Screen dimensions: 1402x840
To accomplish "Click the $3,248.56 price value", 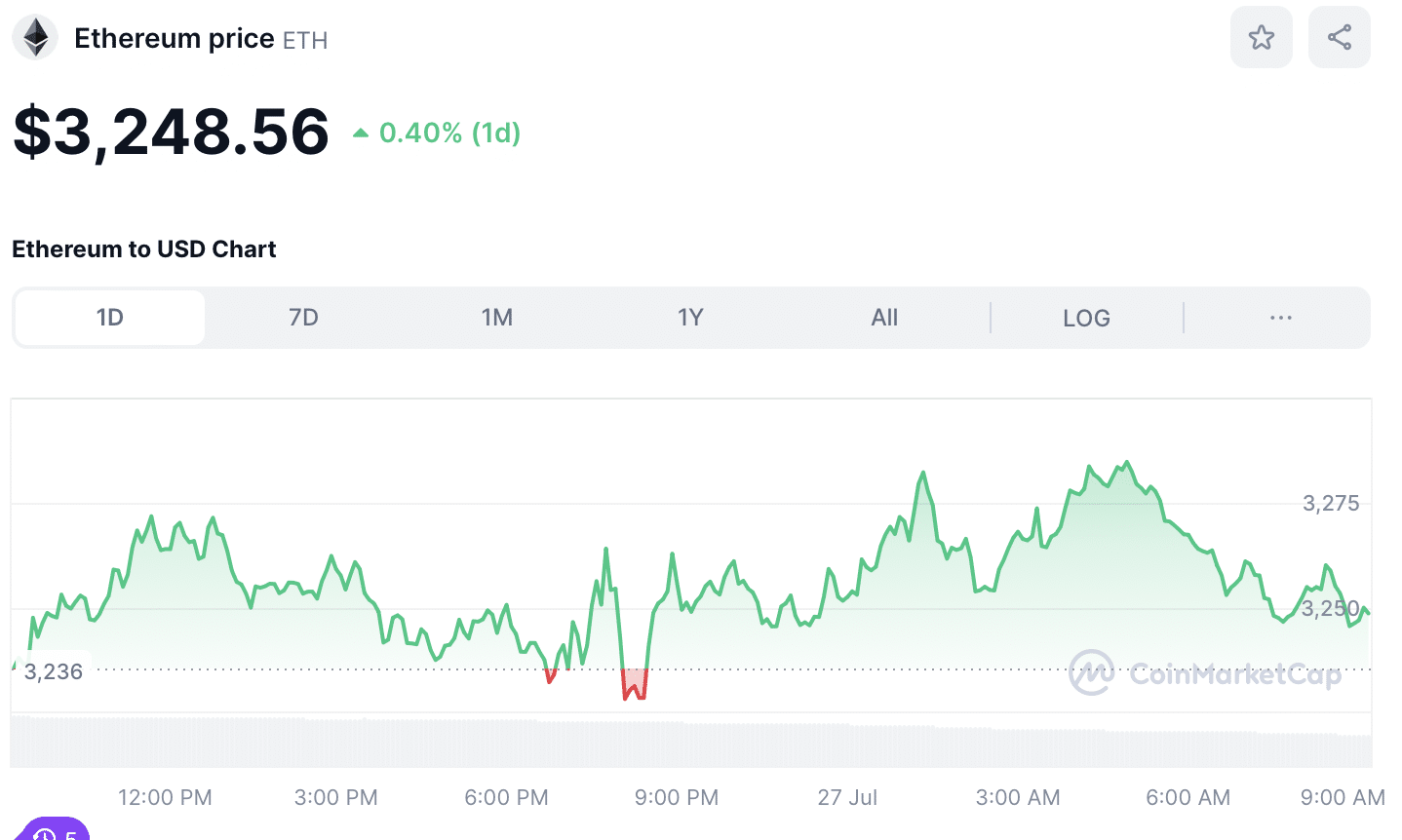I will (x=171, y=132).
